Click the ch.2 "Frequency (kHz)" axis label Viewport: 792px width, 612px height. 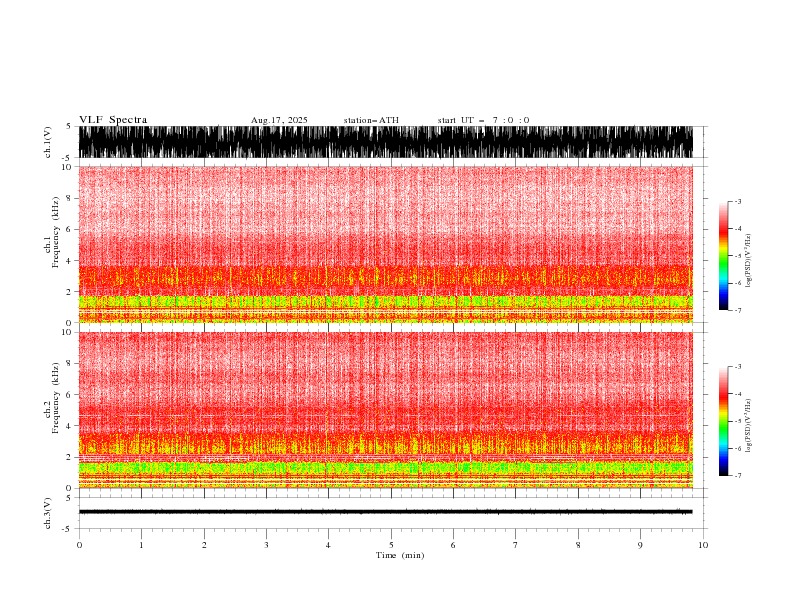(56, 398)
